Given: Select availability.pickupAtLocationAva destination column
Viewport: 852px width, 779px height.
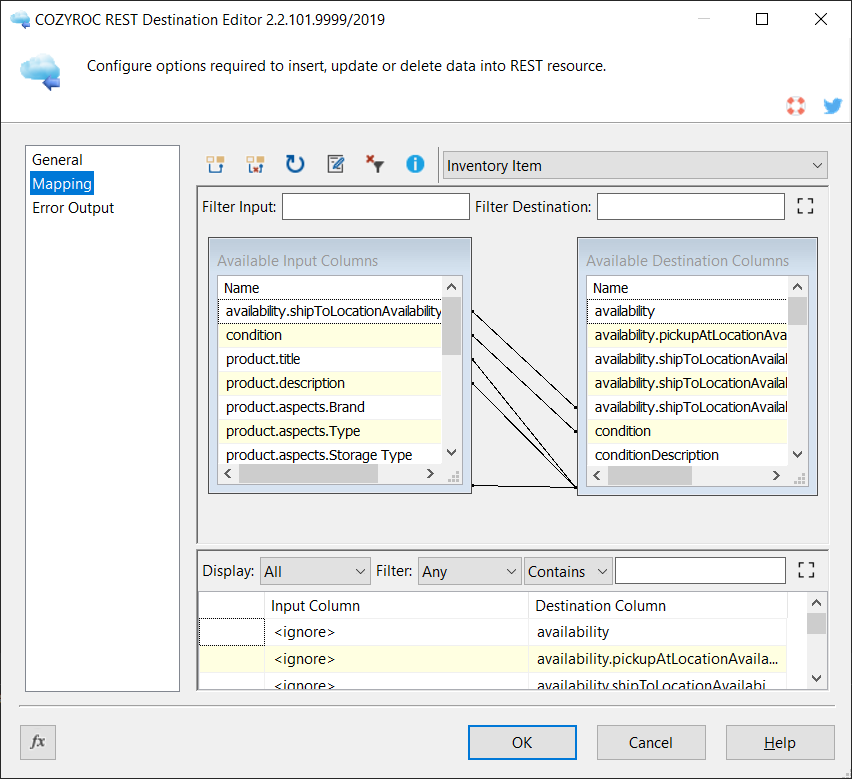Looking at the screenshot, I should tap(687, 335).
